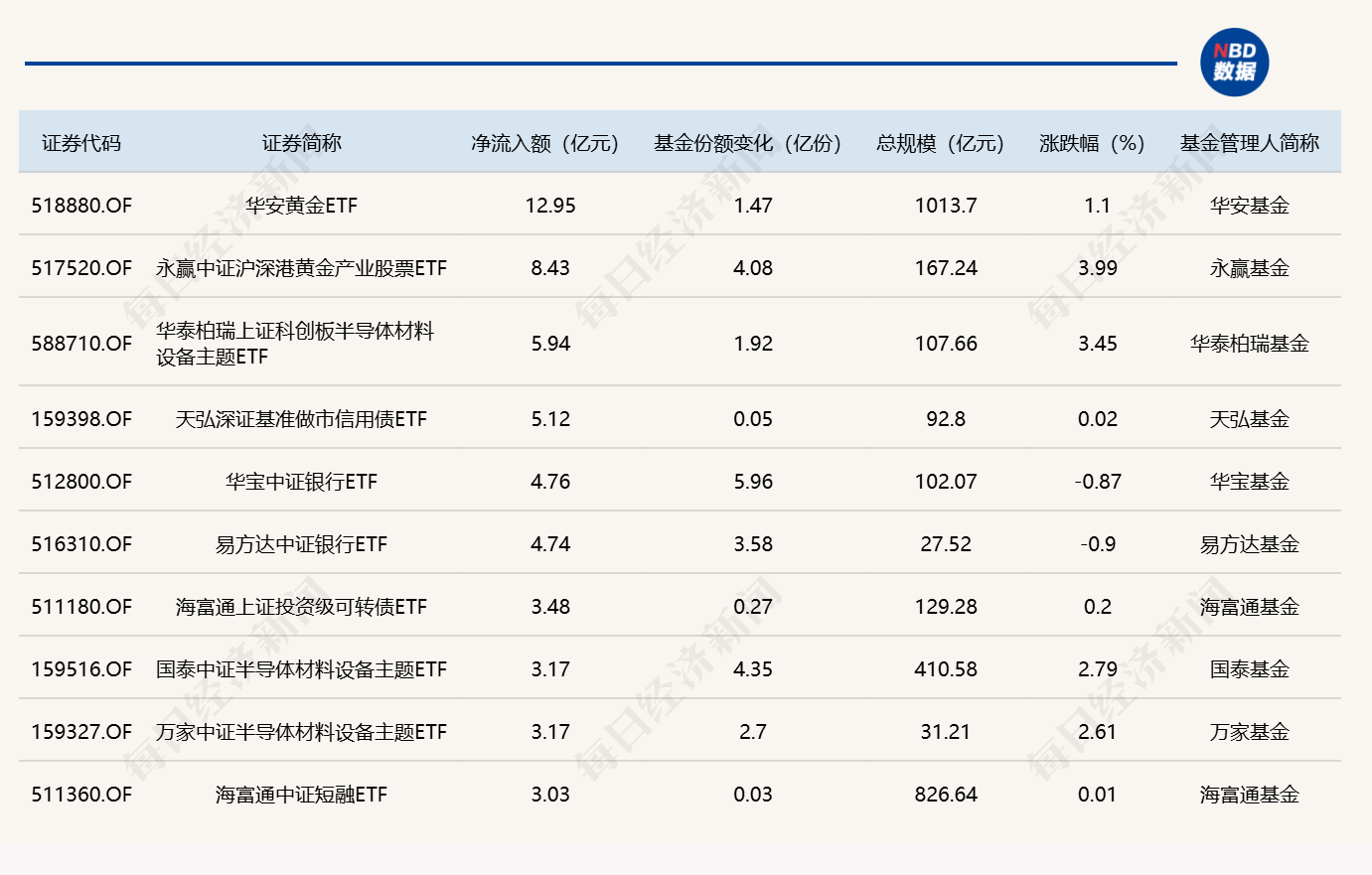
Task: Click the 天弘基金 manager cell
Action: pos(1250,419)
